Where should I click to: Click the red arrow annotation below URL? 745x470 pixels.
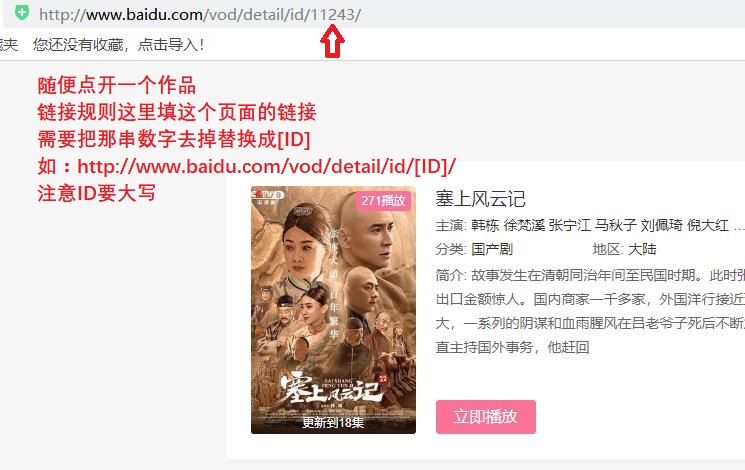332,41
